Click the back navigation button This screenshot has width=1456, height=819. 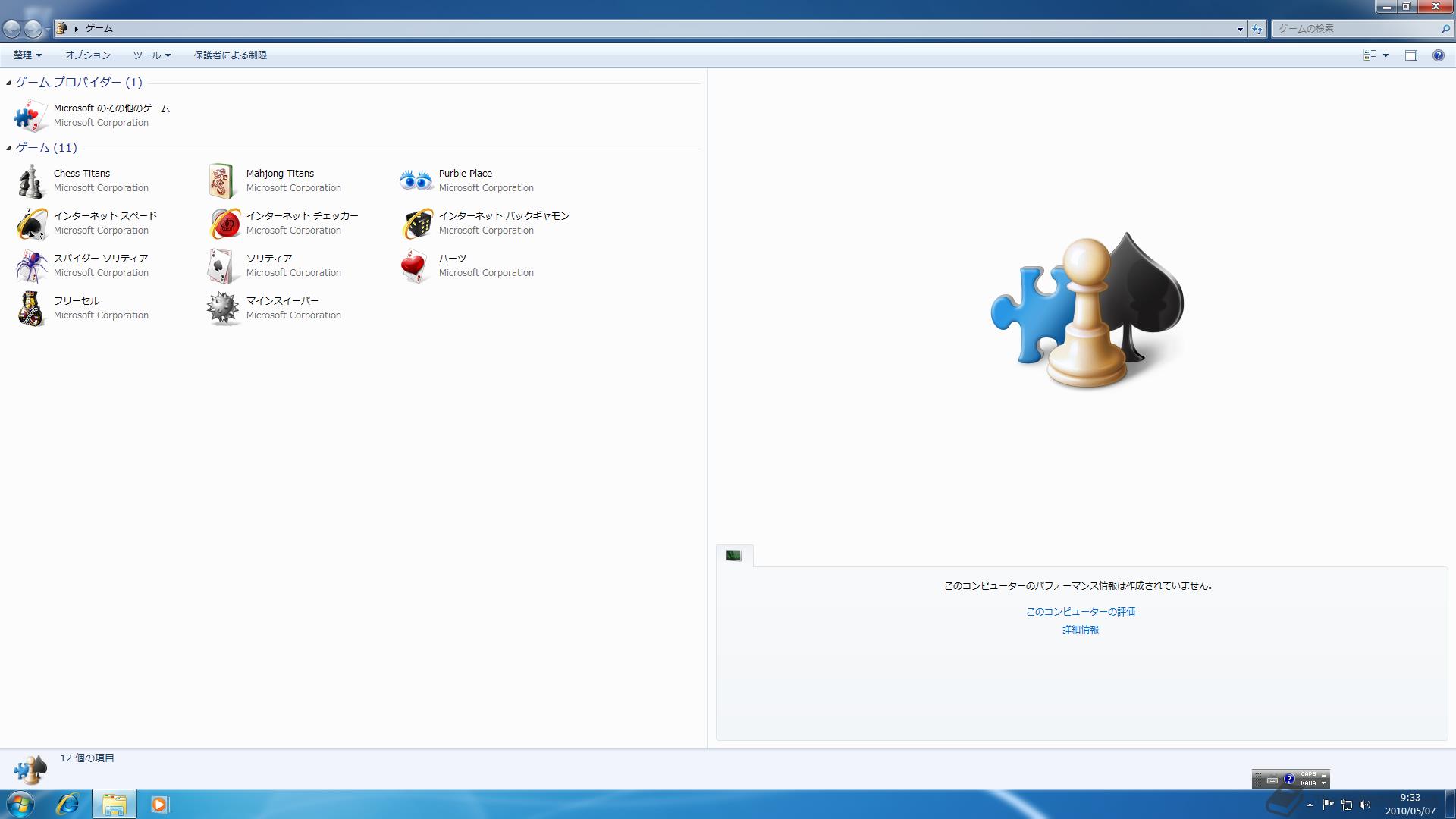11,29
